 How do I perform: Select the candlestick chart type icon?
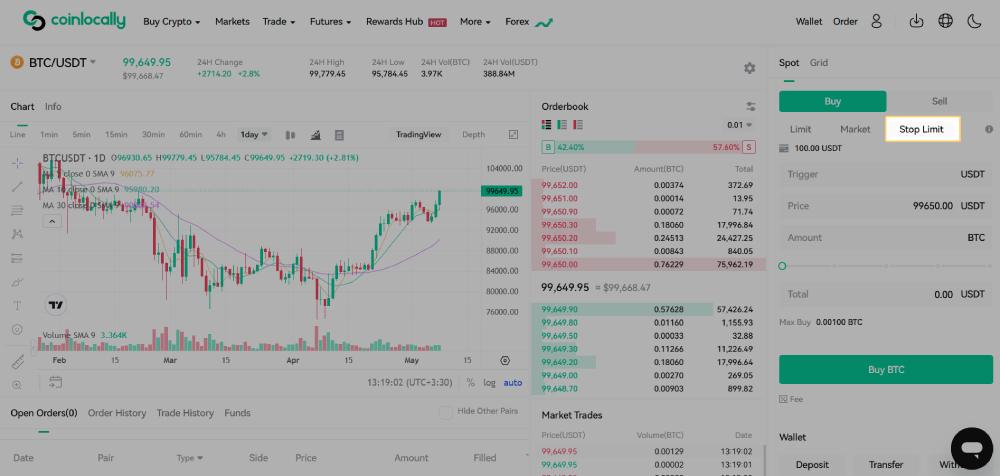(291, 135)
